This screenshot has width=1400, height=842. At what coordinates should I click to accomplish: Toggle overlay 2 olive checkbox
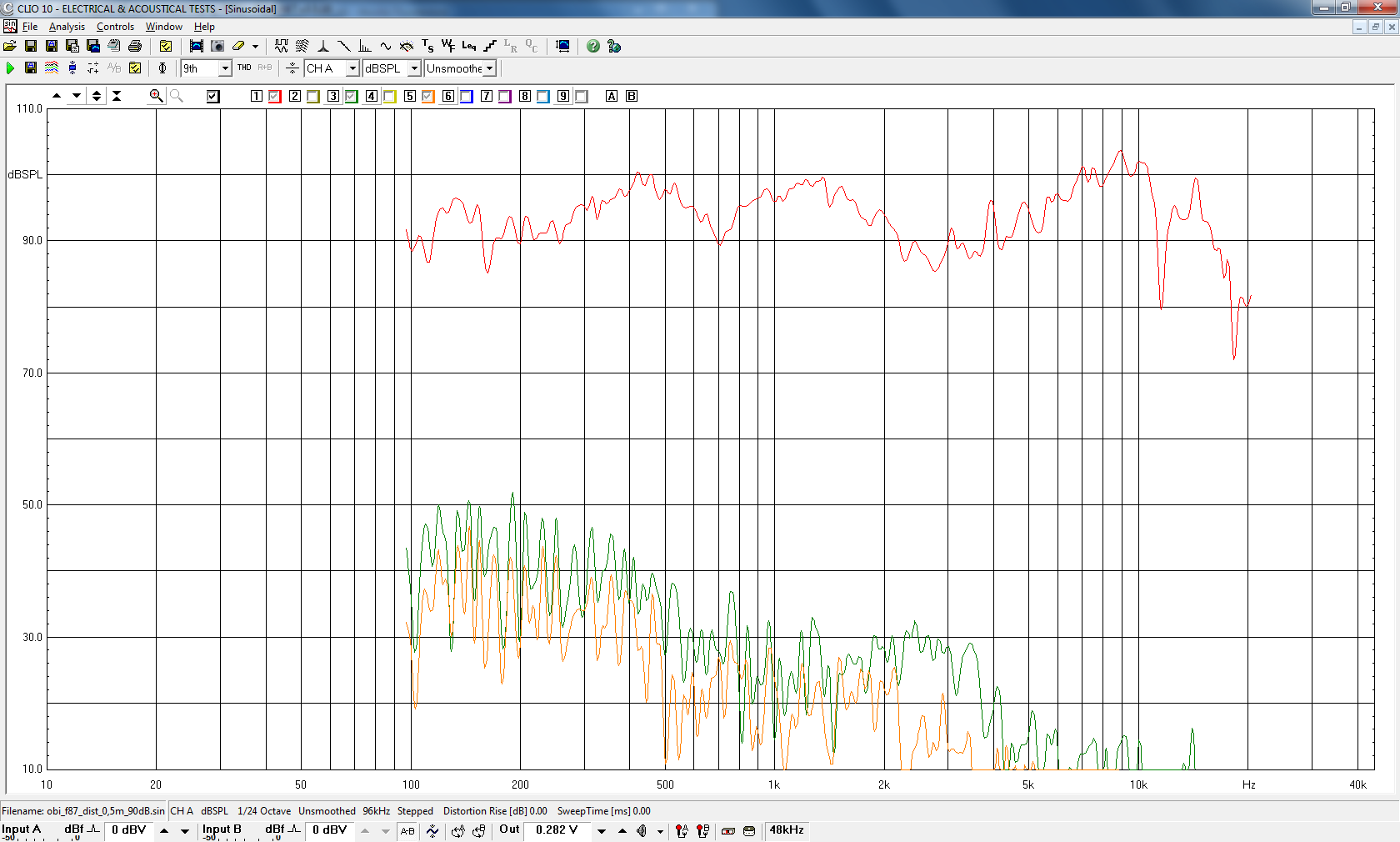click(x=313, y=97)
